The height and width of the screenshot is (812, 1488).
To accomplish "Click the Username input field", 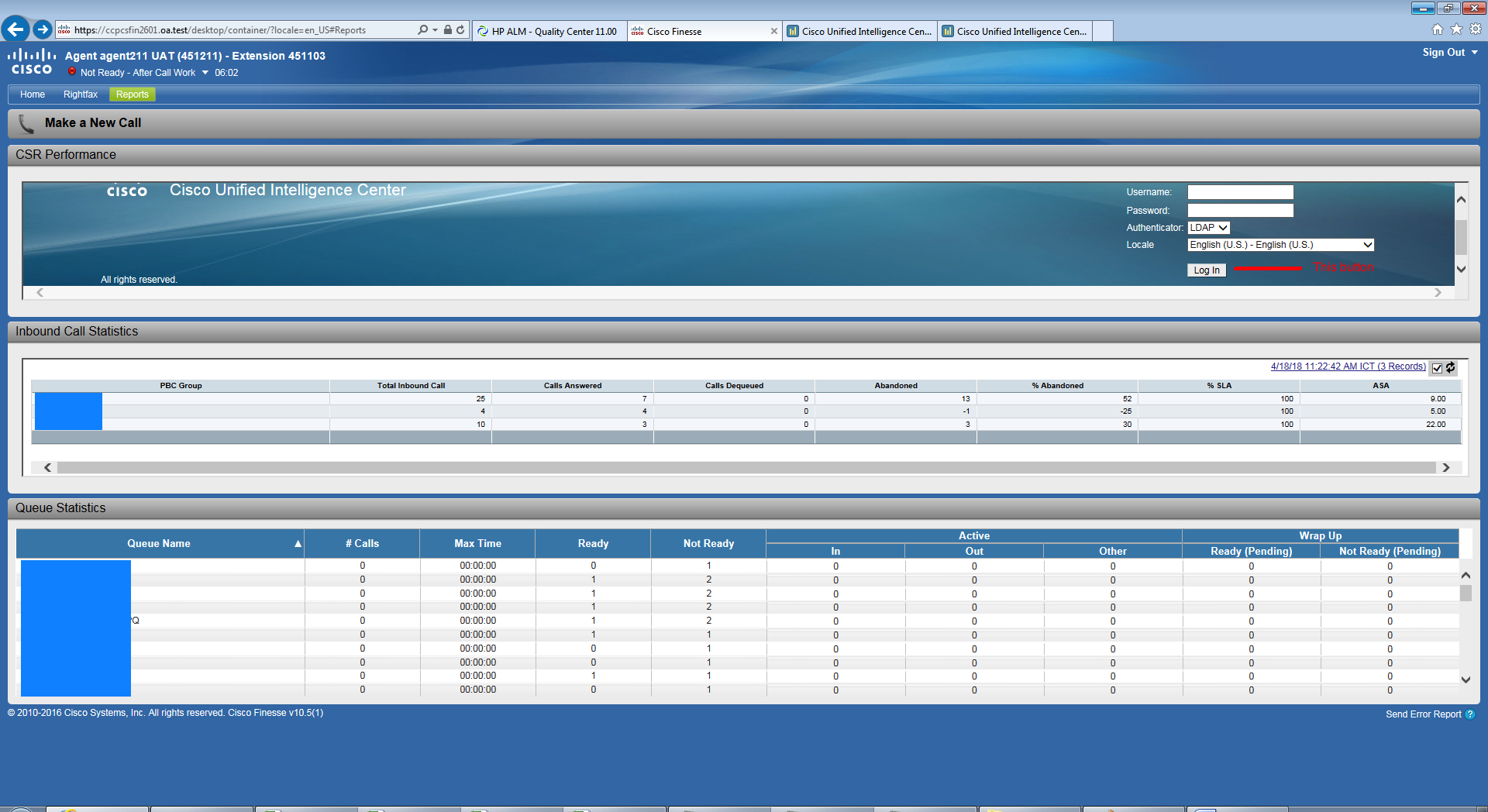I will click(x=1240, y=192).
